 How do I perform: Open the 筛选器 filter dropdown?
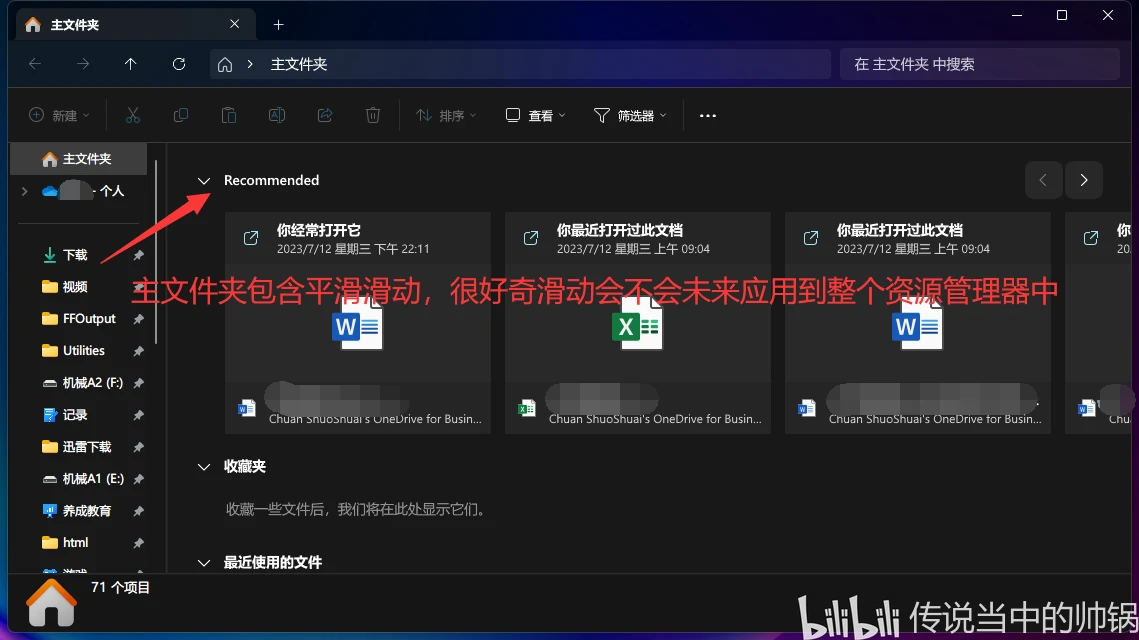pos(630,116)
